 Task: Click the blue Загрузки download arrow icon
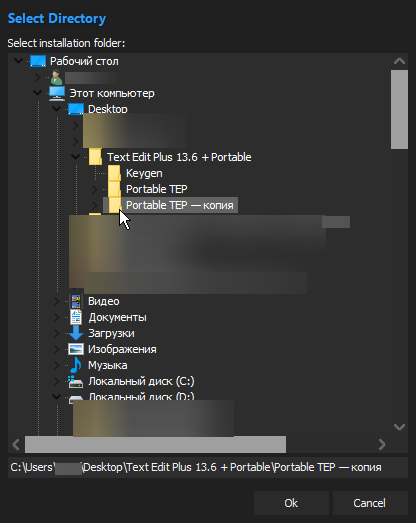[x=76, y=333]
